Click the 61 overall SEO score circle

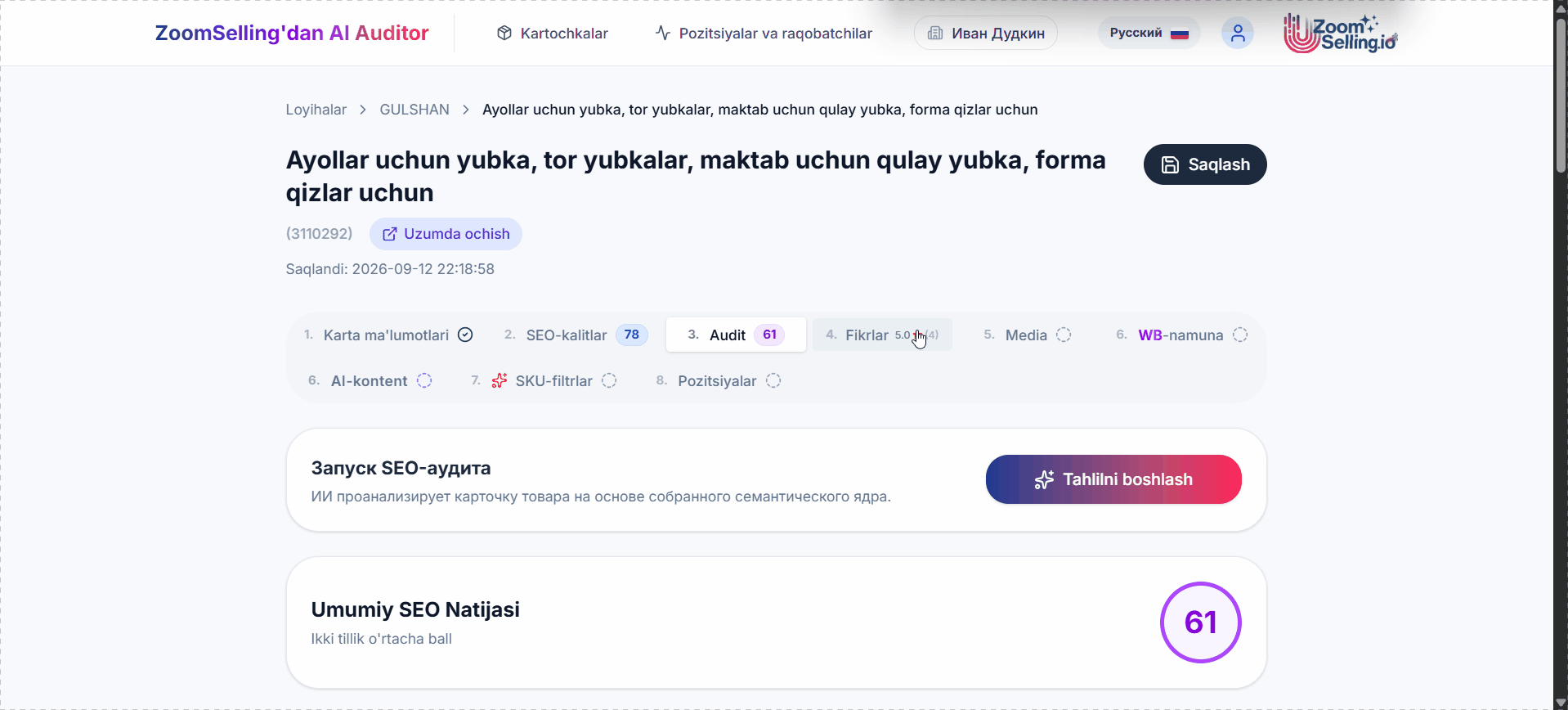tap(1200, 622)
